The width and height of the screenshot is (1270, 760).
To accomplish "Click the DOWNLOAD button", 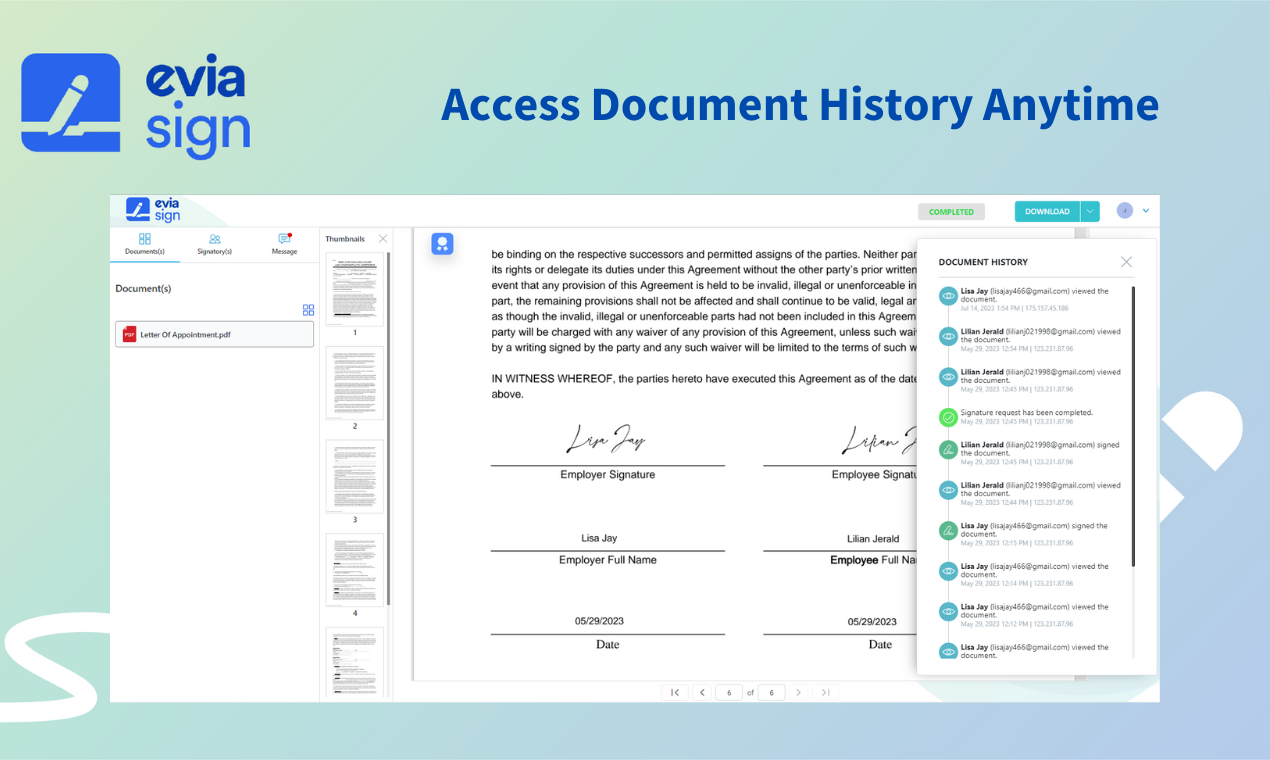I will point(1047,211).
